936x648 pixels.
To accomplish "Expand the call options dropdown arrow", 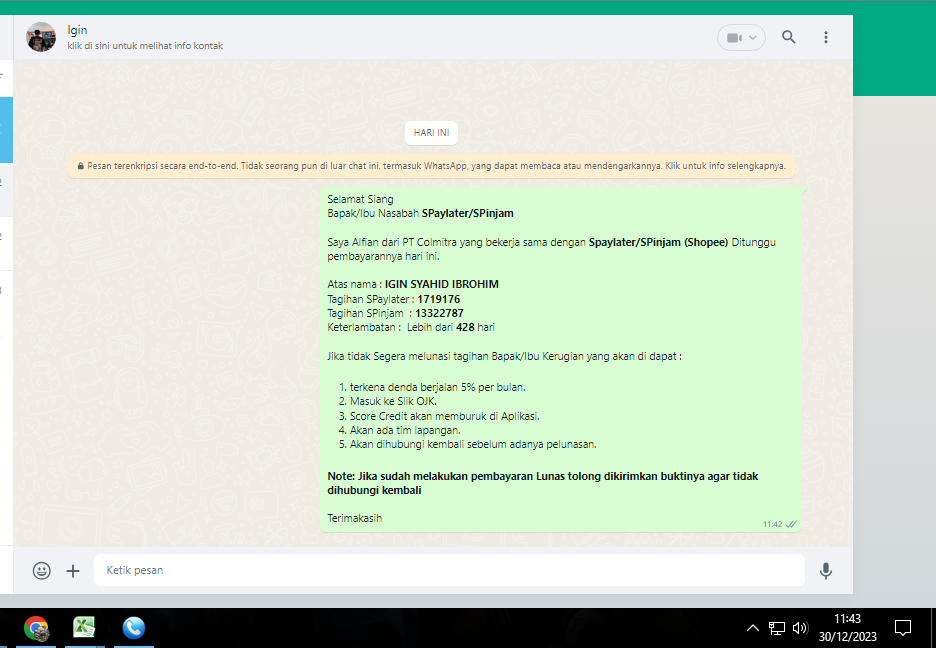I will (x=753, y=38).
